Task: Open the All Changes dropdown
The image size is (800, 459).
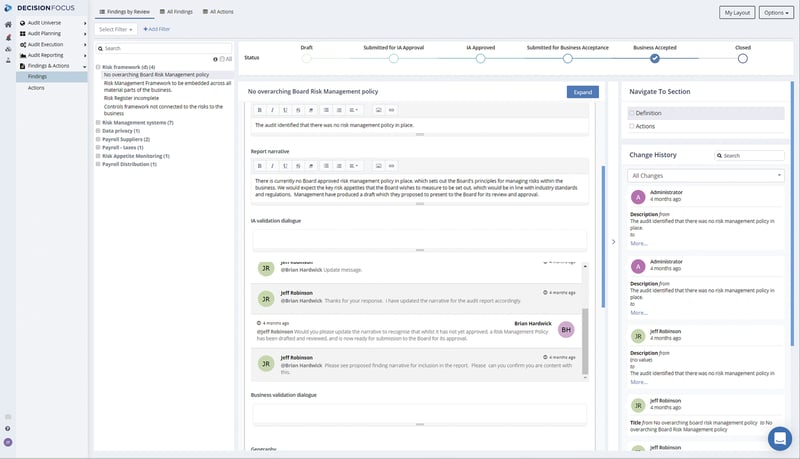Action: tap(706, 175)
